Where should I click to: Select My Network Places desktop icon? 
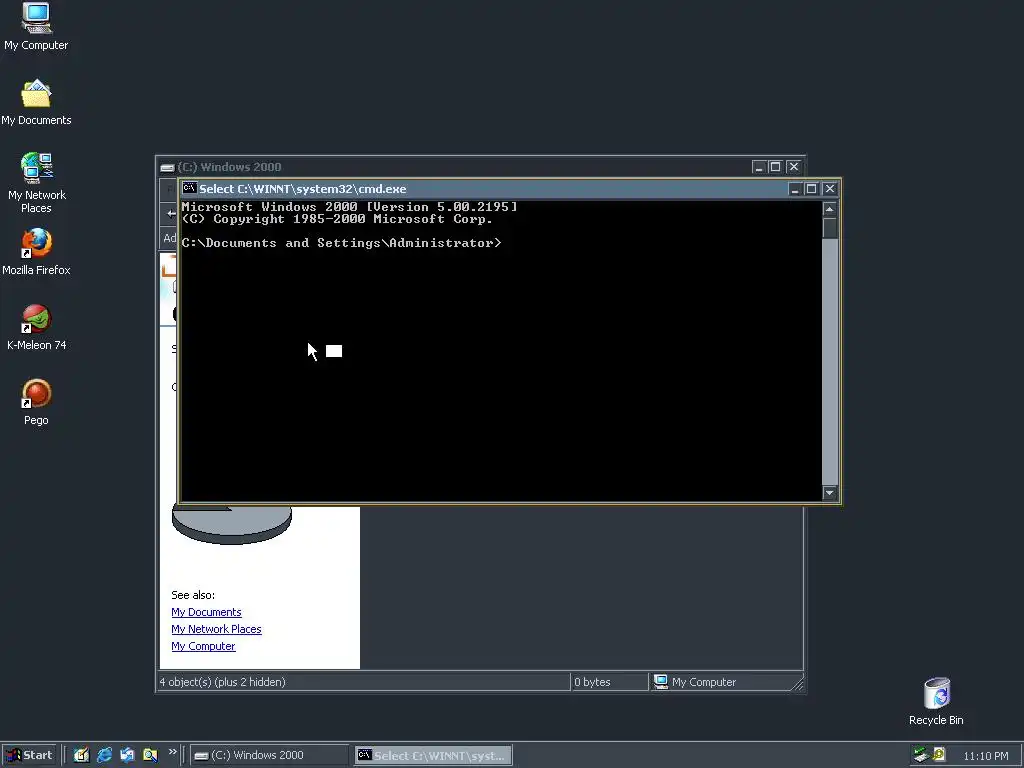tap(37, 183)
